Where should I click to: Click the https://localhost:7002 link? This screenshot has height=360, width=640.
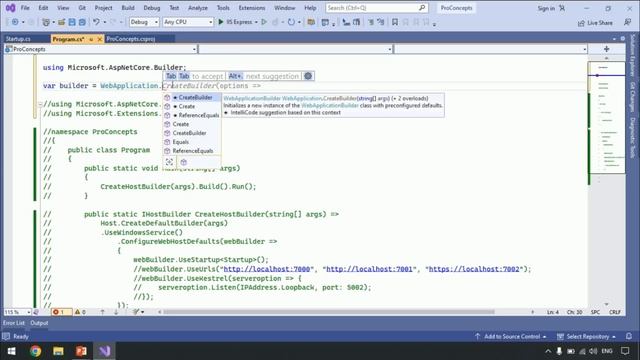[474, 269]
